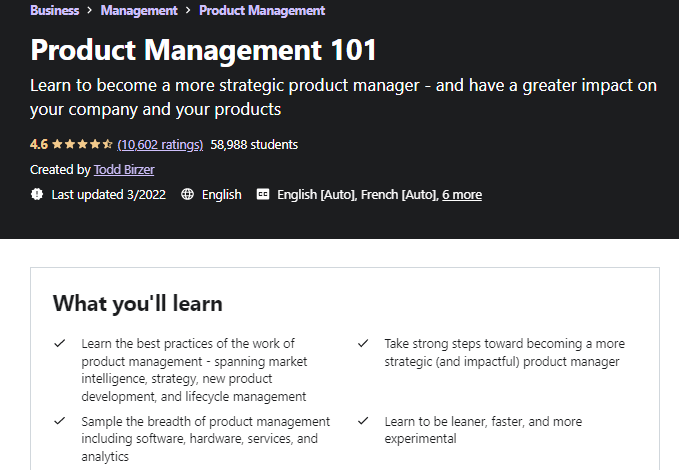Click checkmark beside leaner, faster item
The height and width of the screenshot is (470, 679).
click(x=363, y=422)
